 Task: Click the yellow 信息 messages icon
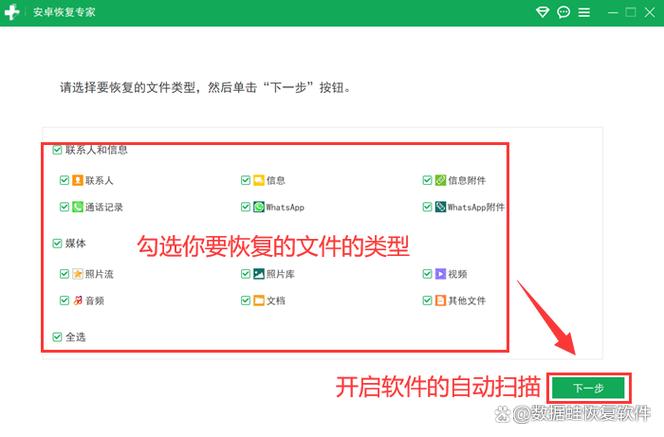click(259, 180)
